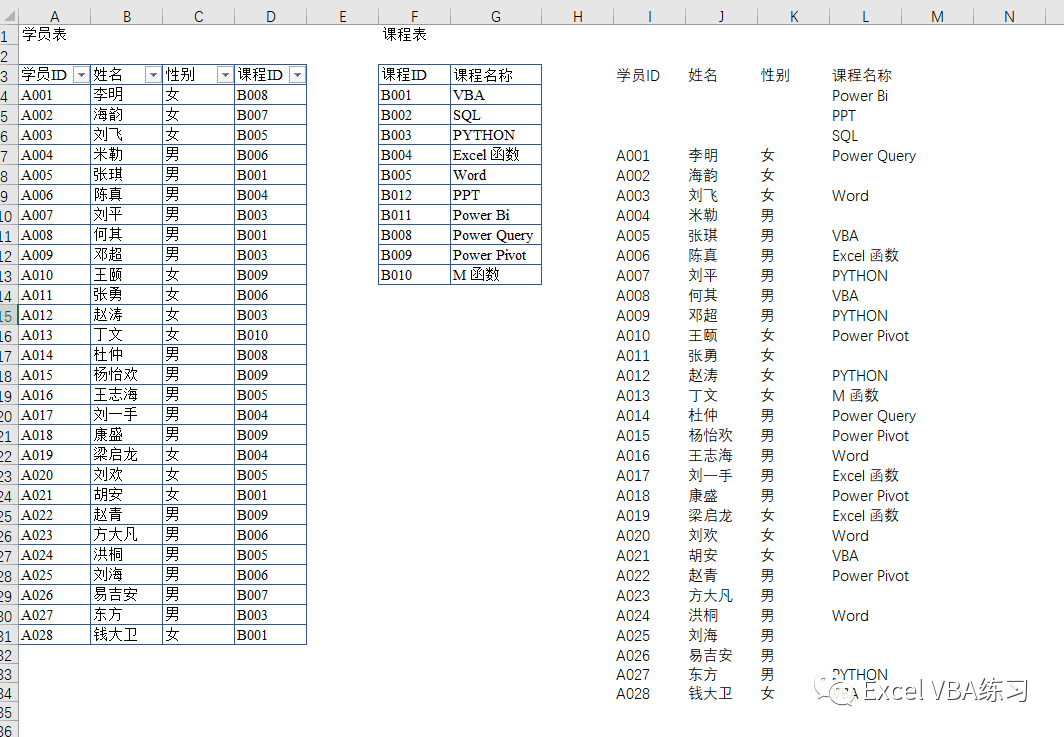Click result header 性别 in column K
The width and height of the screenshot is (1064, 737).
tap(775, 75)
